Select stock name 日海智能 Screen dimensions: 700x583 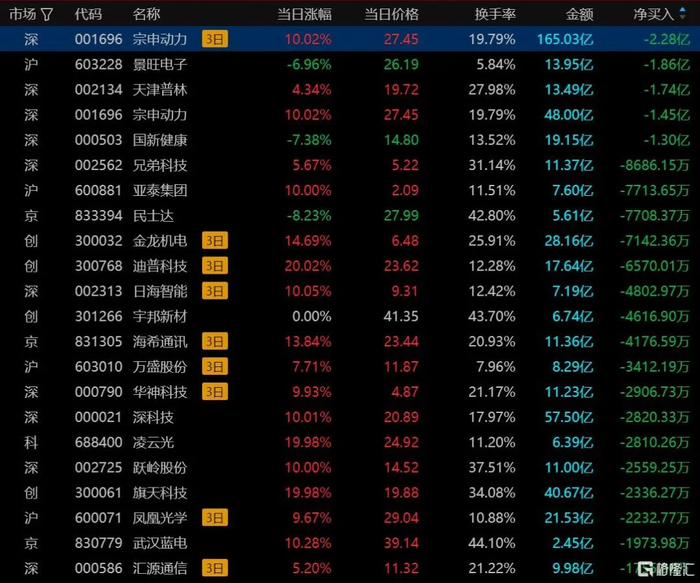160,291
